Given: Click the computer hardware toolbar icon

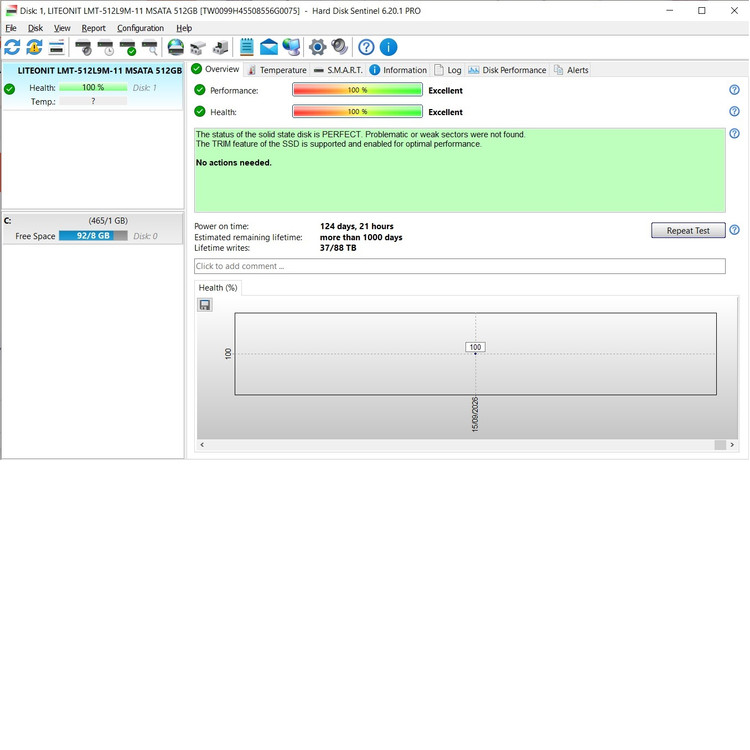Looking at the screenshot, I should tap(220, 47).
